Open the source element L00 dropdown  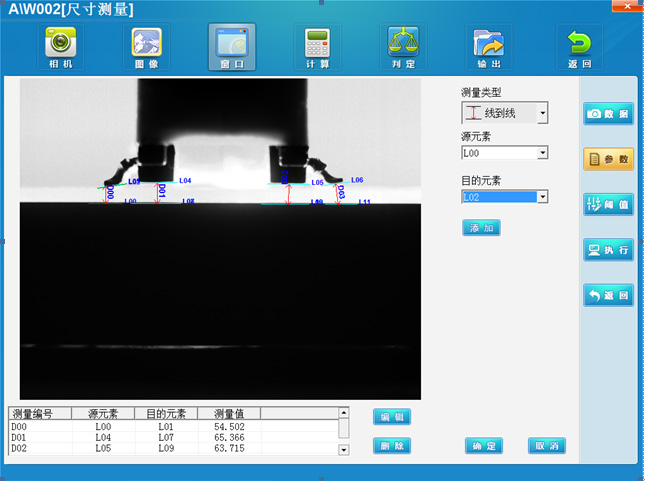tap(543, 153)
